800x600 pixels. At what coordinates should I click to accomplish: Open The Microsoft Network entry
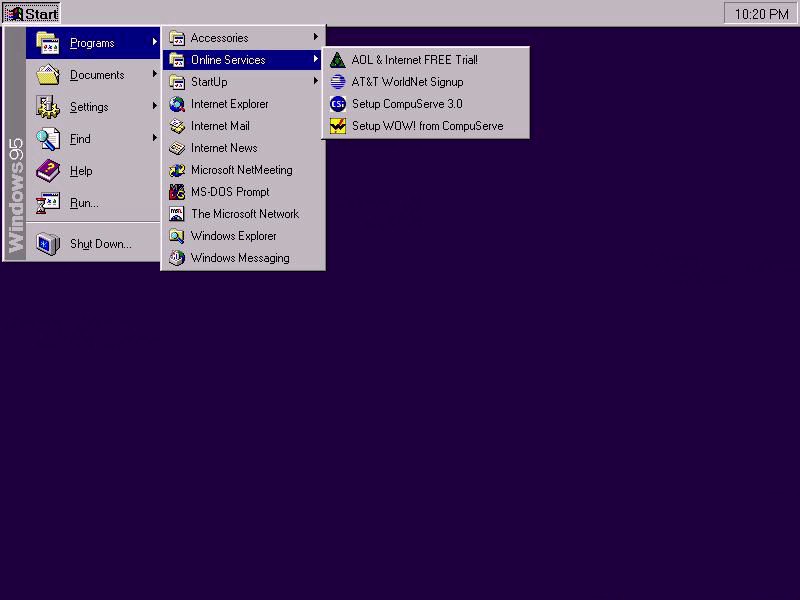pyautogui.click(x=243, y=214)
